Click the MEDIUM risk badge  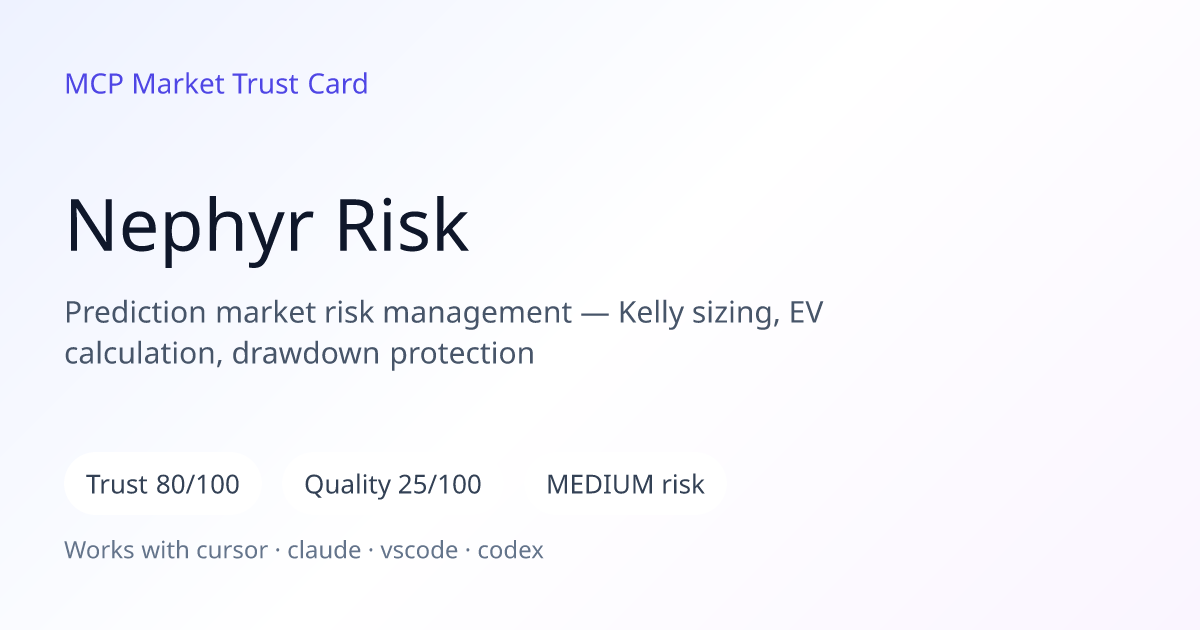click(625, 485)
